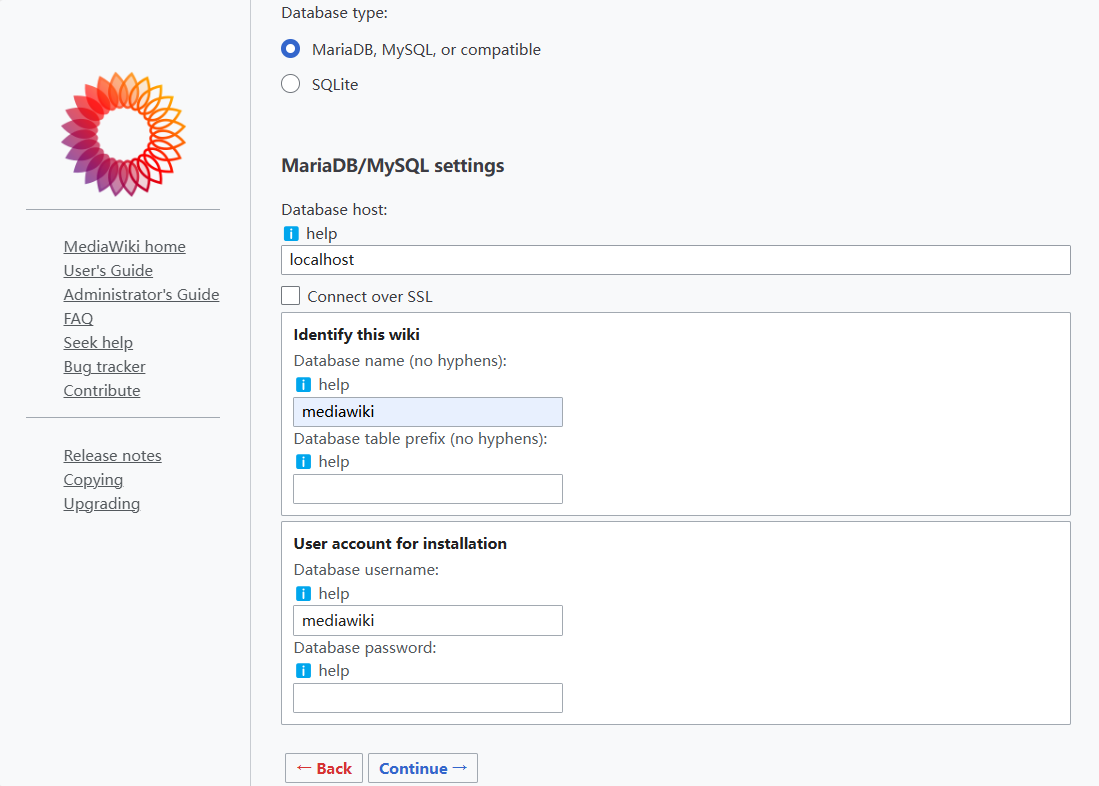Image resolution: width=1099 pixels, height=786 pixels.
Task: Select the MariaDB, MySQL, or compatible option
Action: [290, 48]
